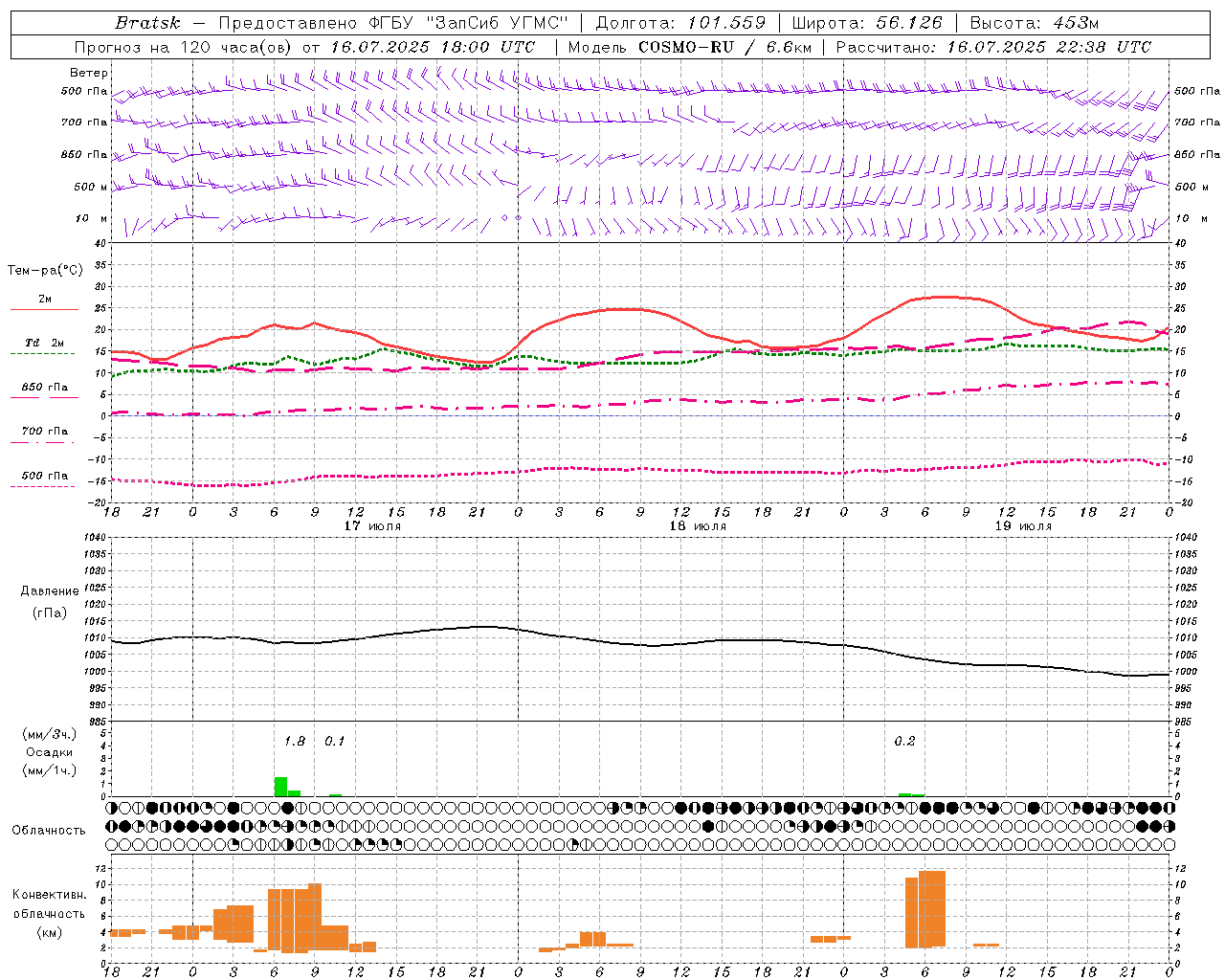This screenshot has width=1225, height=980.
Task: Click the '(мм/3ч.)' unit label
Action: pos(49,734)
